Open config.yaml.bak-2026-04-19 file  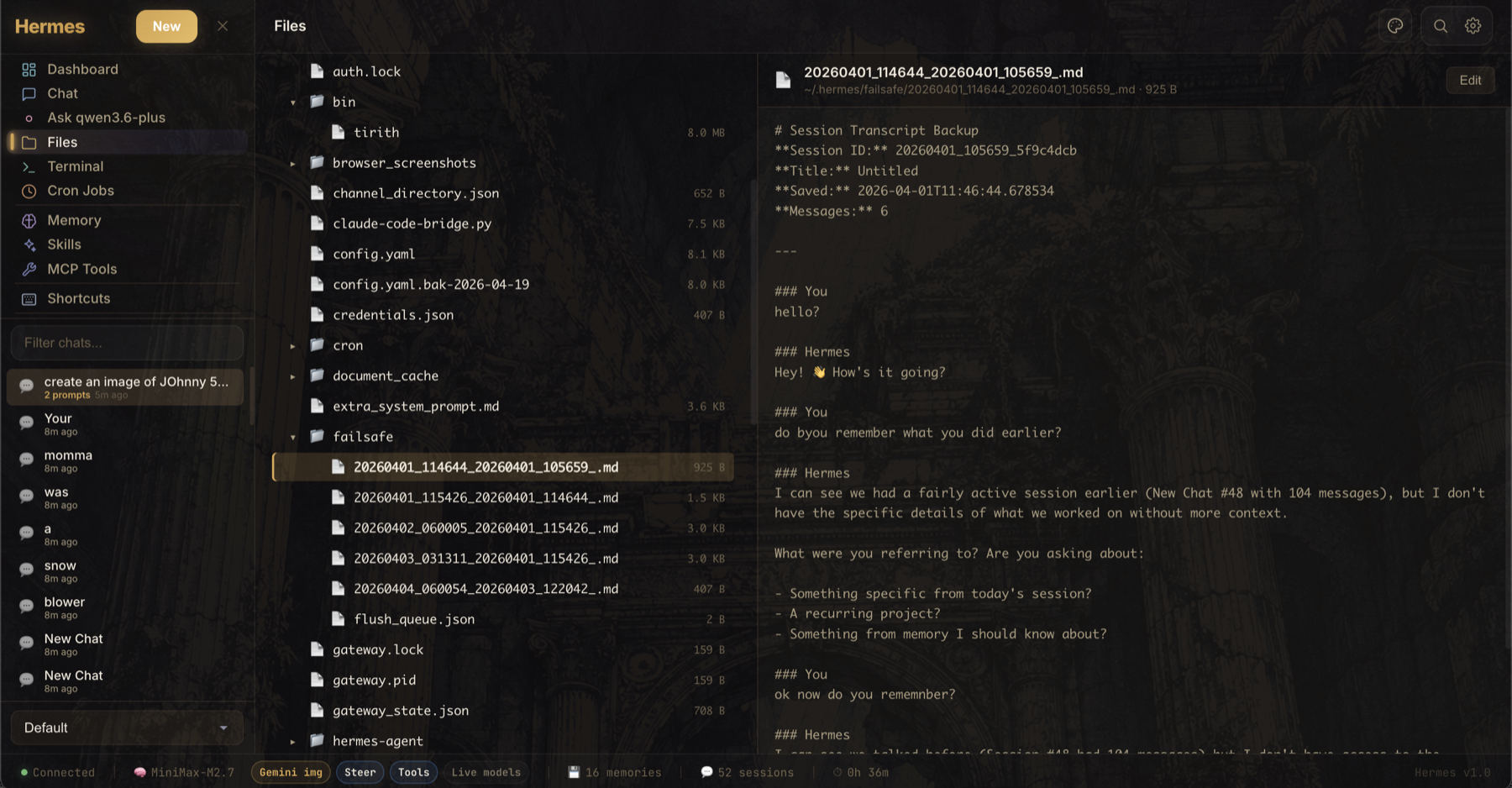[x=502, y=284]
